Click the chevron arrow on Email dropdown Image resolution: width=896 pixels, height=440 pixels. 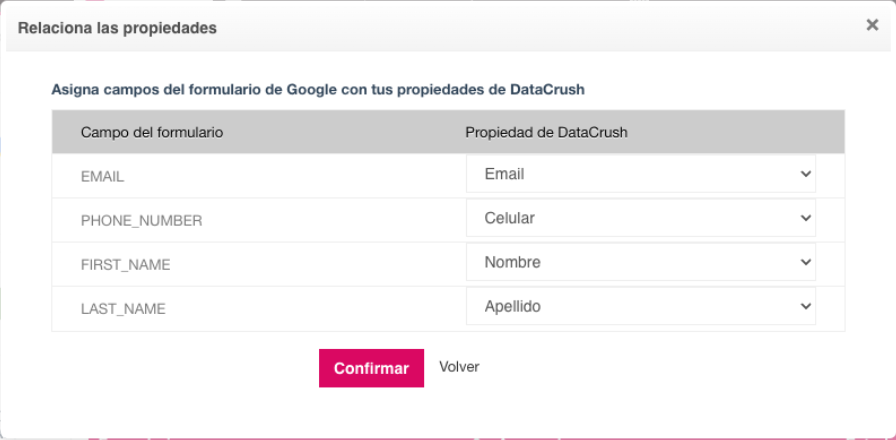tap(806, 174)
